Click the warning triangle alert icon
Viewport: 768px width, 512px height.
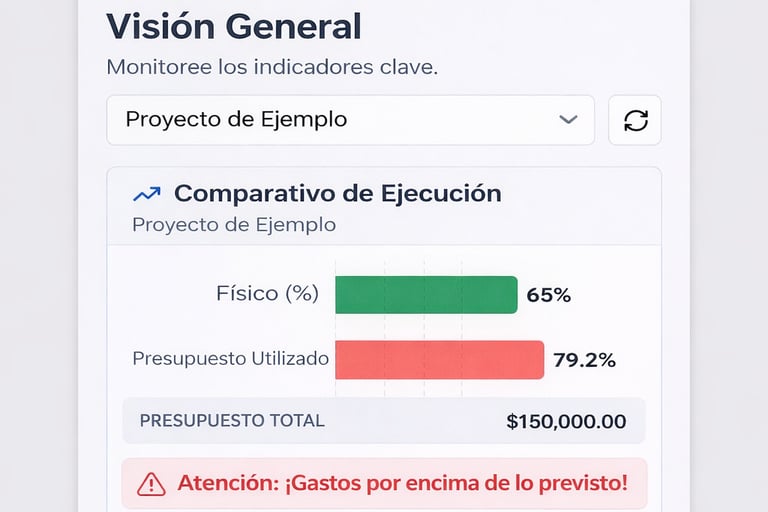point(151,484)
